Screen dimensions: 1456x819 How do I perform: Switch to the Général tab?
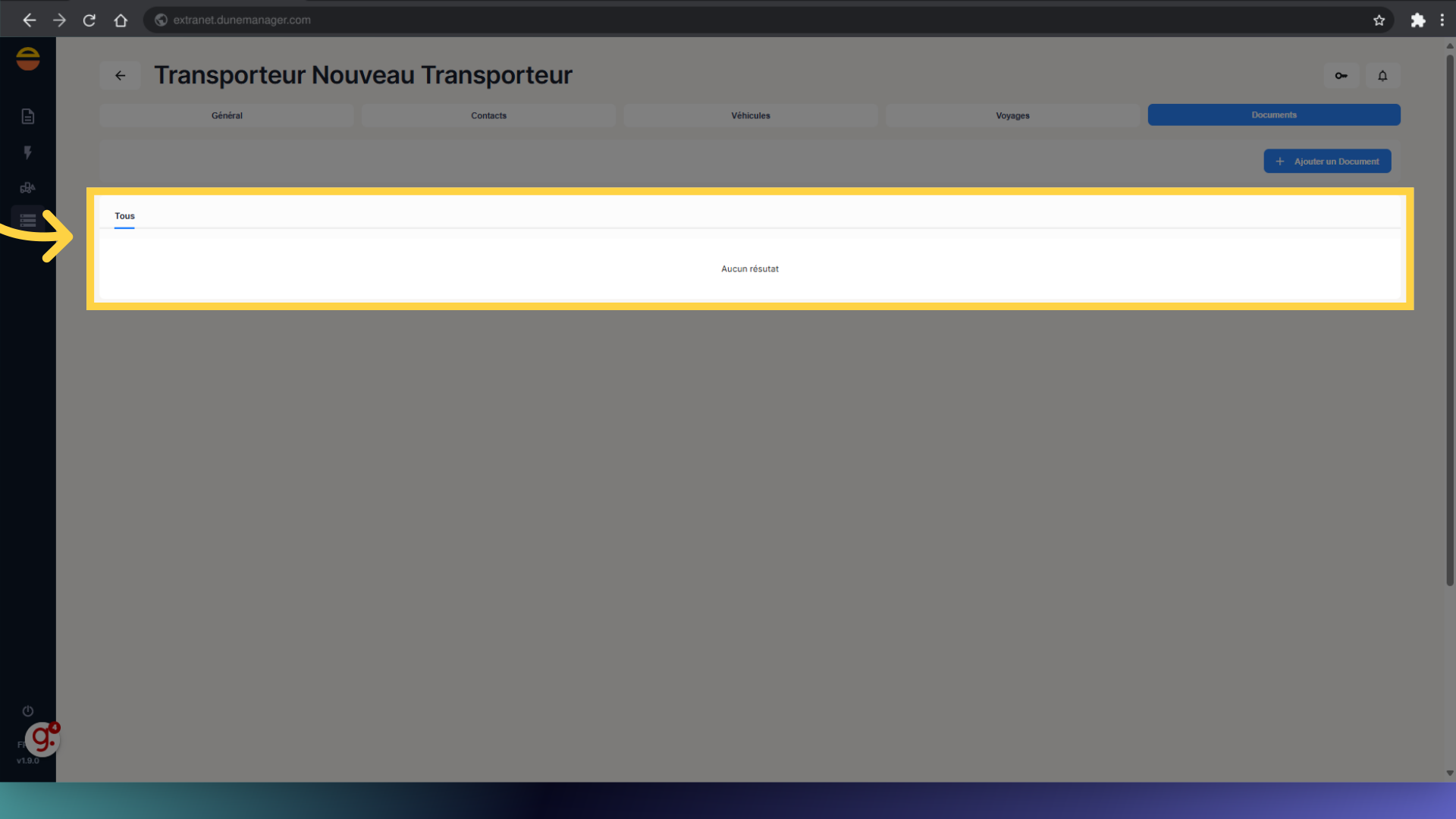[x=227, y=115]
